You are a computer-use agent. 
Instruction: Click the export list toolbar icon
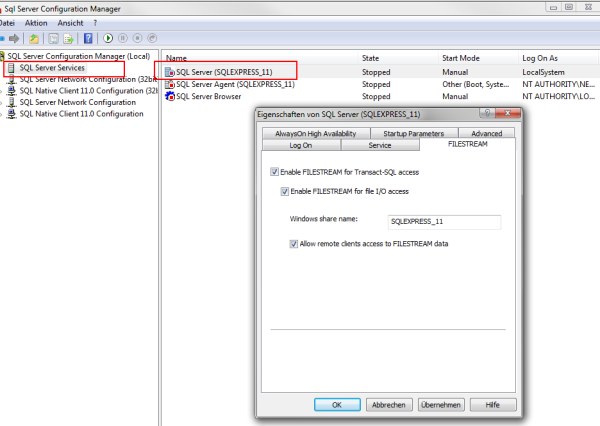(x=68, y=38)
